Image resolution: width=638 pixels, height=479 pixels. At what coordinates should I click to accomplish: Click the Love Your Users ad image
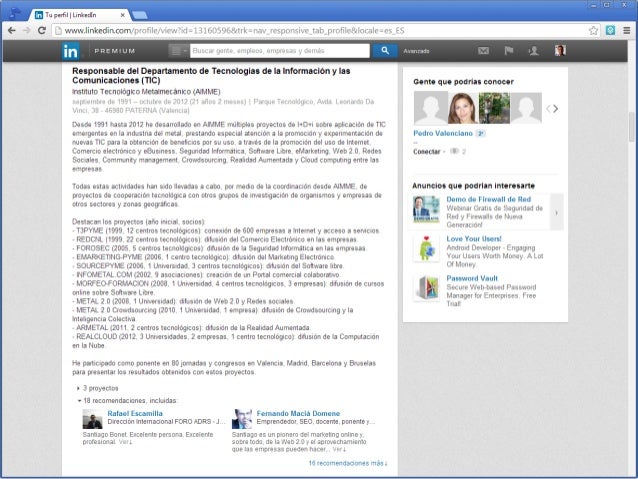426,248
